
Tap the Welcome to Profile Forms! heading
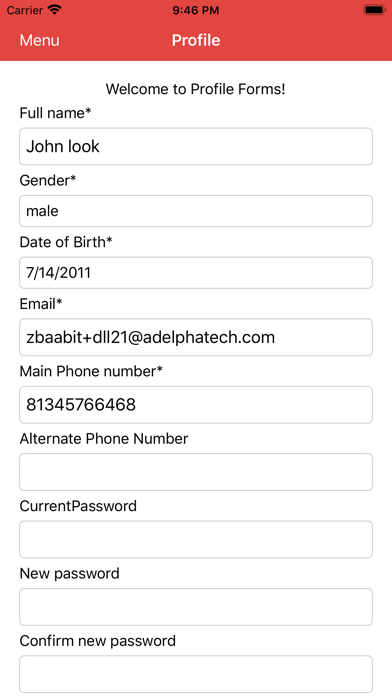pos(196,89)
